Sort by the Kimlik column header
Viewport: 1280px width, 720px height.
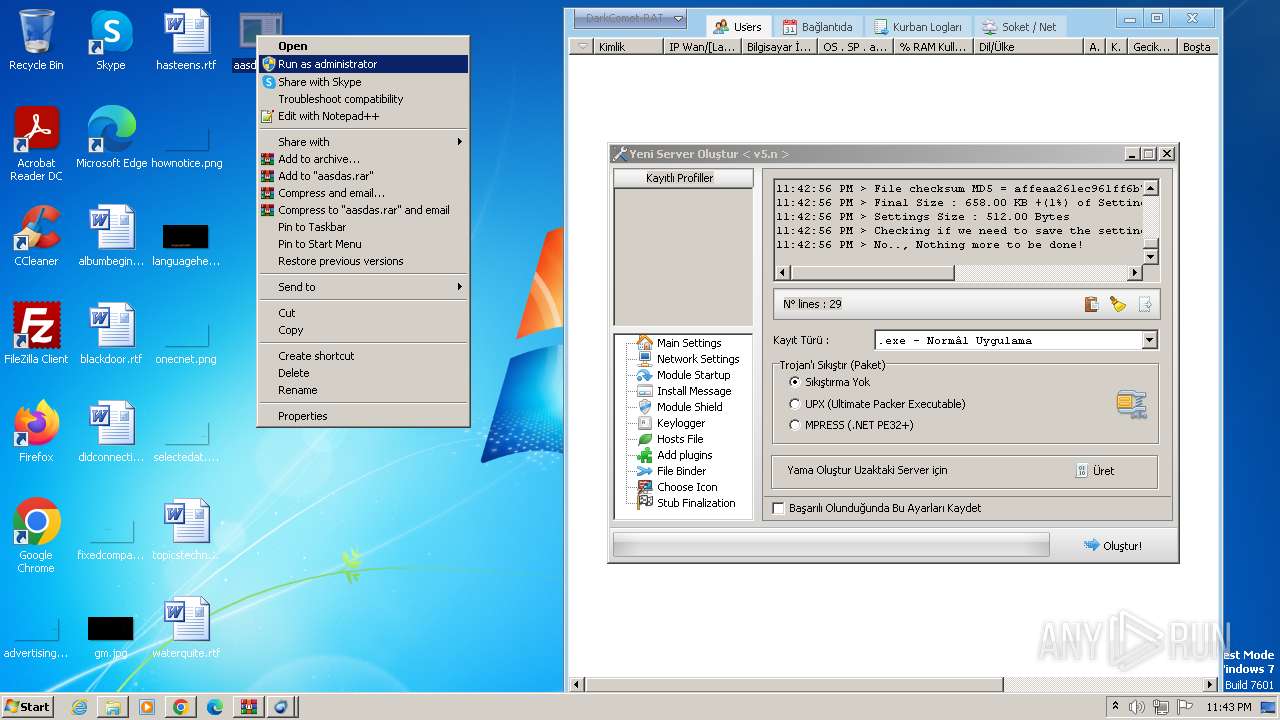pos(628,47)
